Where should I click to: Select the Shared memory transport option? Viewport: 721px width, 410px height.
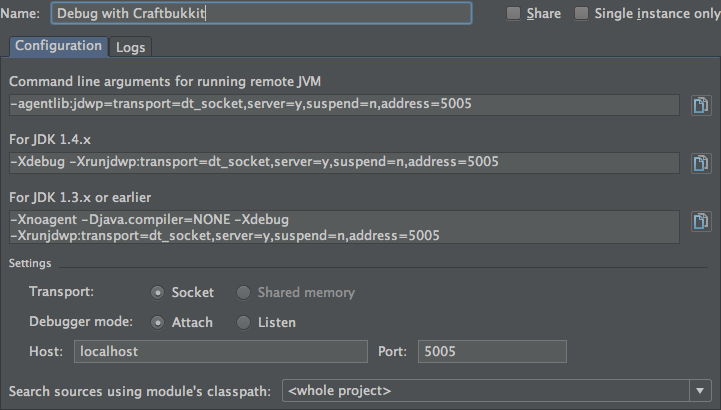pyautogui.click(x=243, y=293)
